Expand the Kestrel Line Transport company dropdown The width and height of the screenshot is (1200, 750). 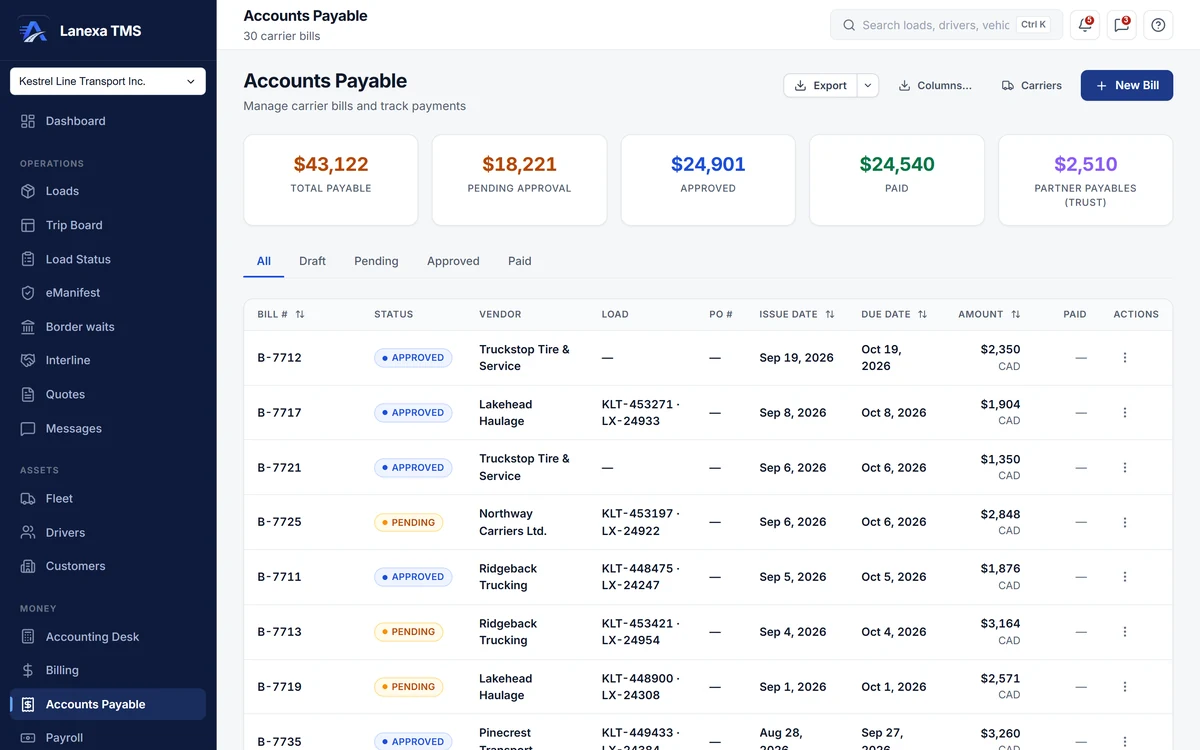point(108,81)
